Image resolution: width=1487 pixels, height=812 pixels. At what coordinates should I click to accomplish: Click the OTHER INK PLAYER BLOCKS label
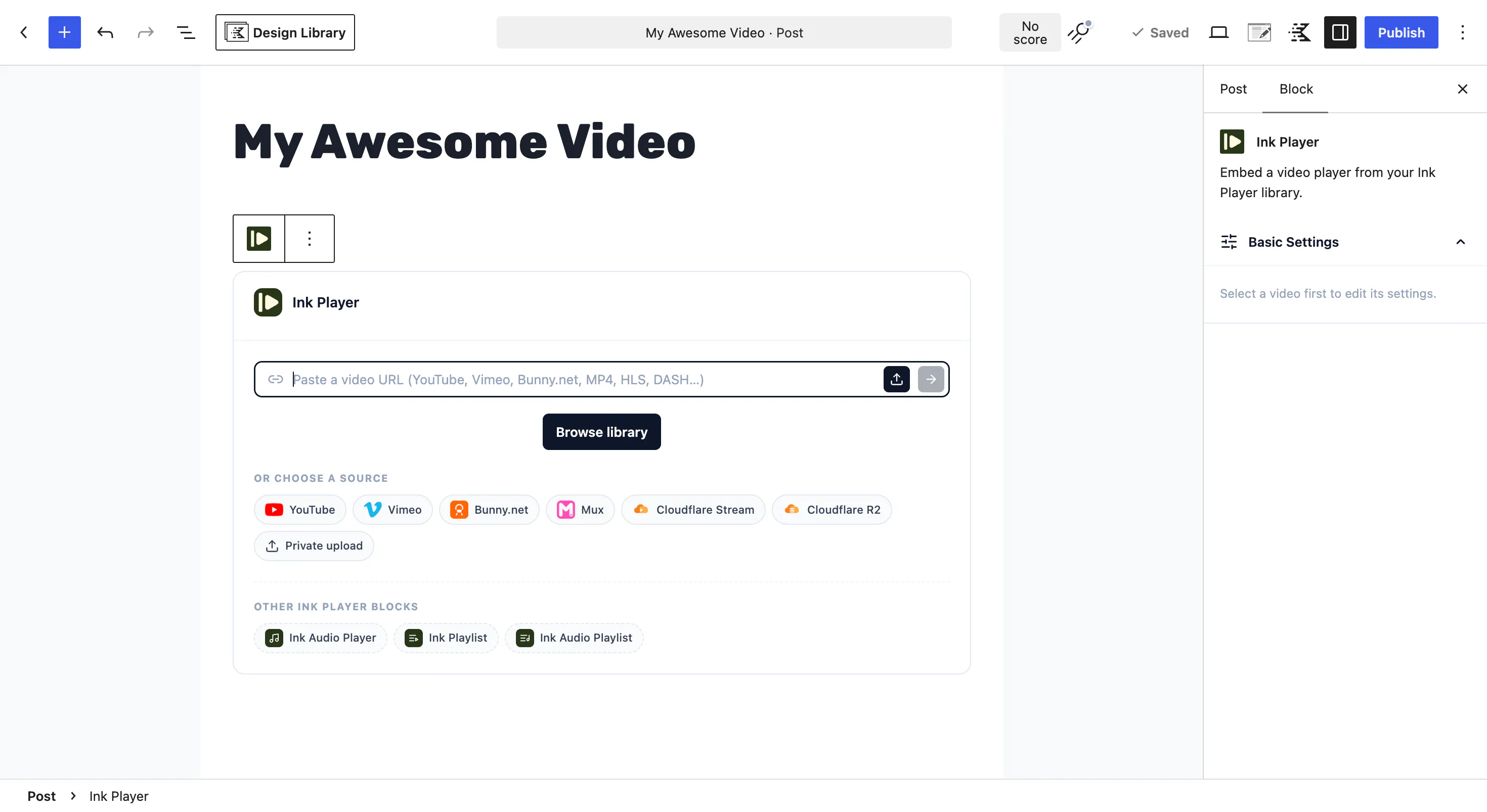[x=336, y=607]
